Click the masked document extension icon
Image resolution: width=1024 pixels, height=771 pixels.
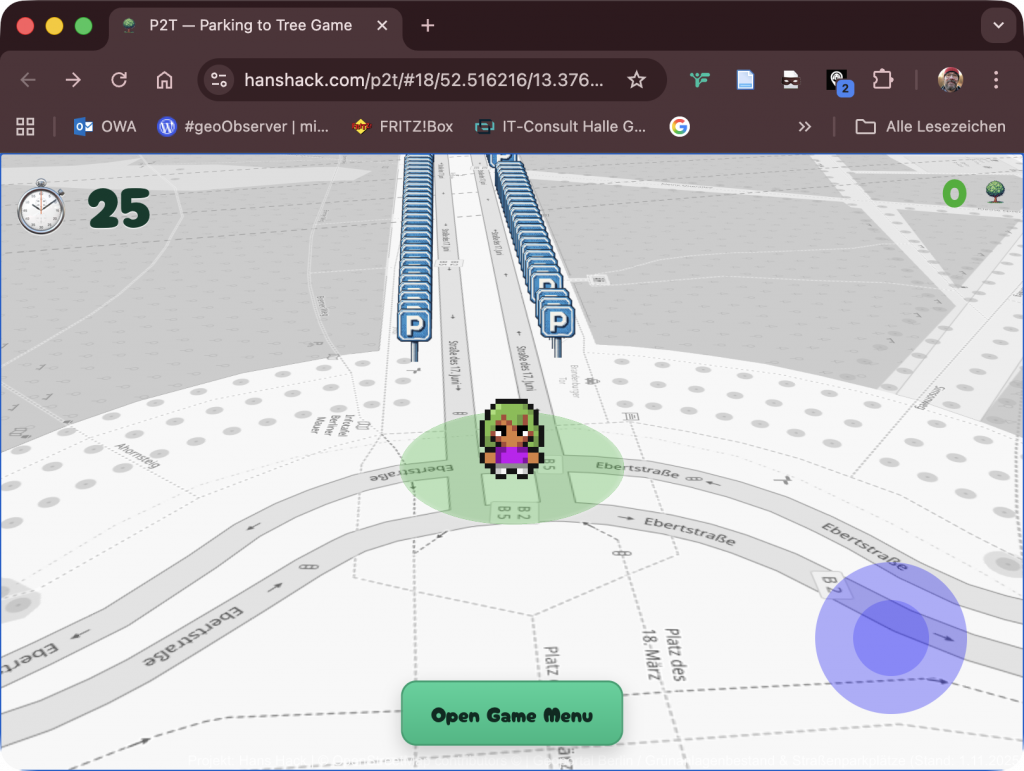click(x=790, y=80)
